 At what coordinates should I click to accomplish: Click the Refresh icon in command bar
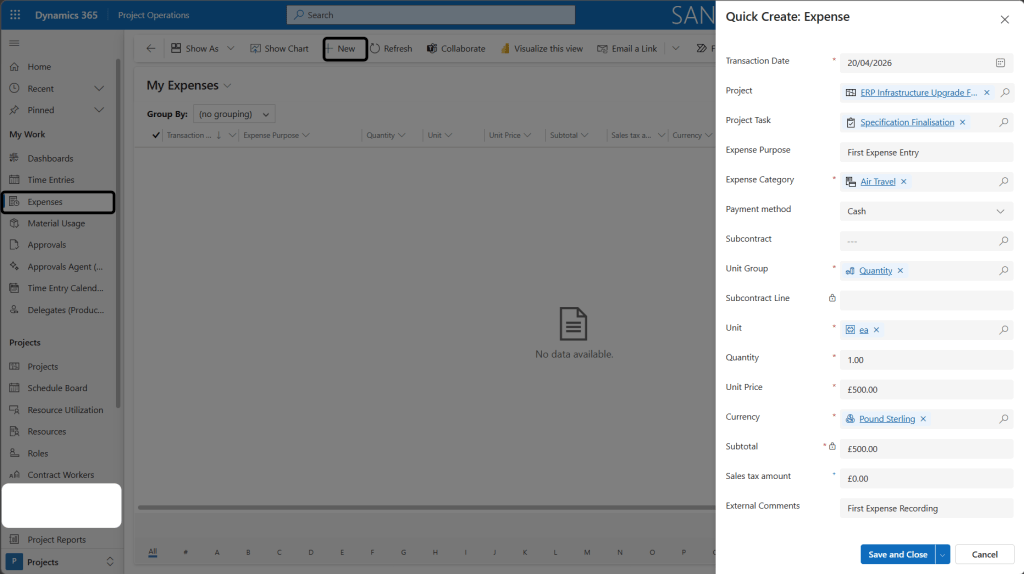(x=375, y=48)
